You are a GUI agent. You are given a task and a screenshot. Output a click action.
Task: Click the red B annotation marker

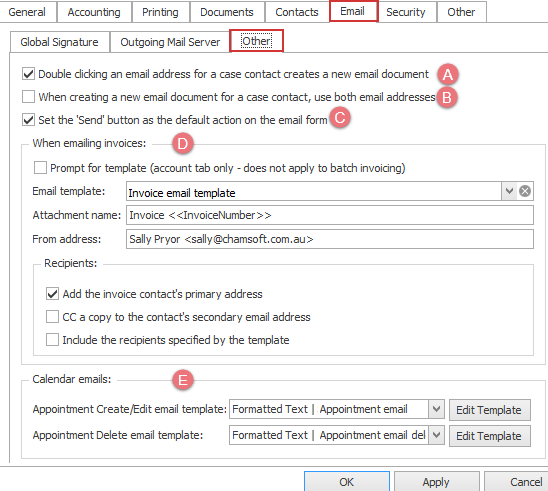tap(447, 97)
